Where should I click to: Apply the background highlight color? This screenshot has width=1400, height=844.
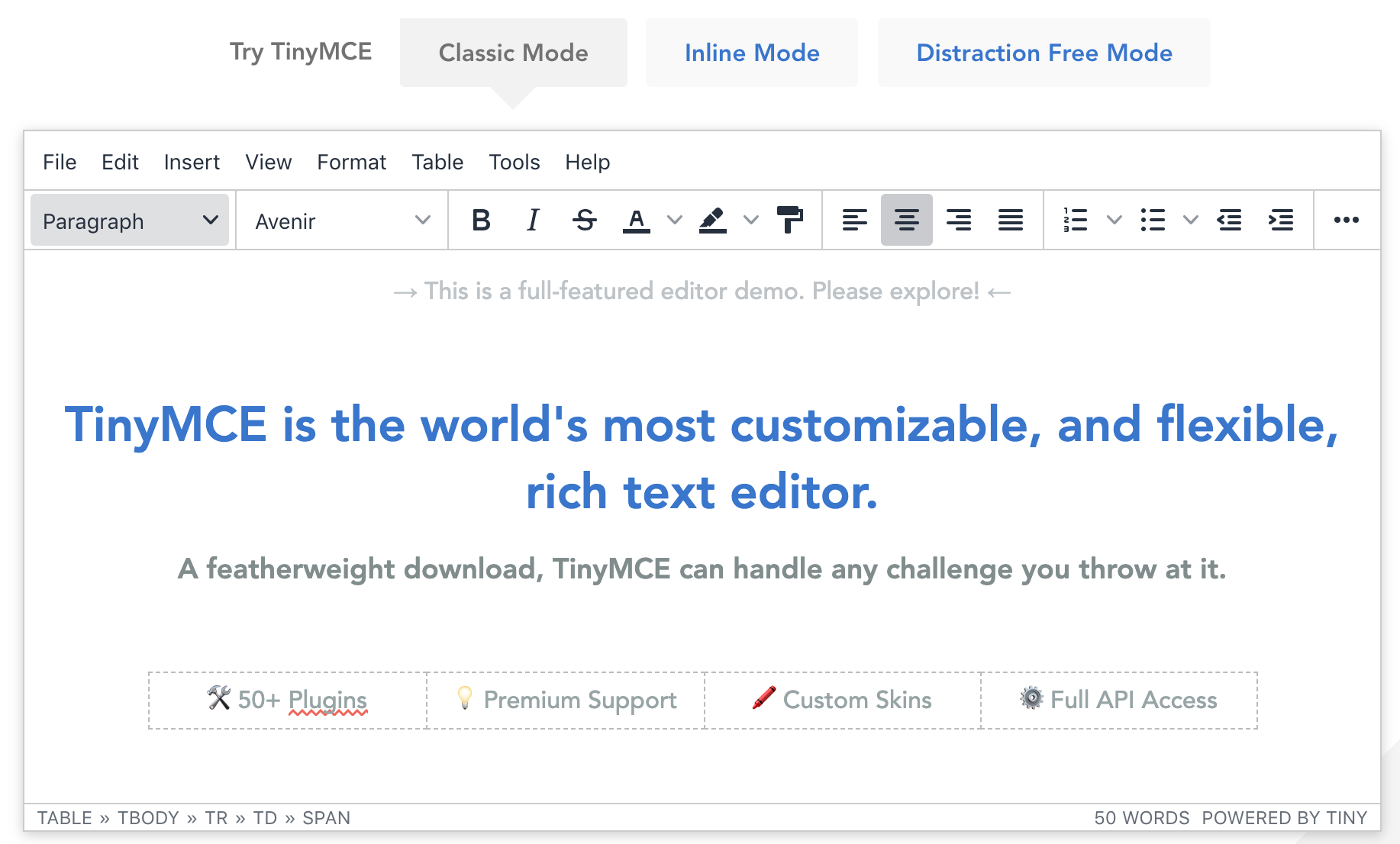[x=713, y=220]
